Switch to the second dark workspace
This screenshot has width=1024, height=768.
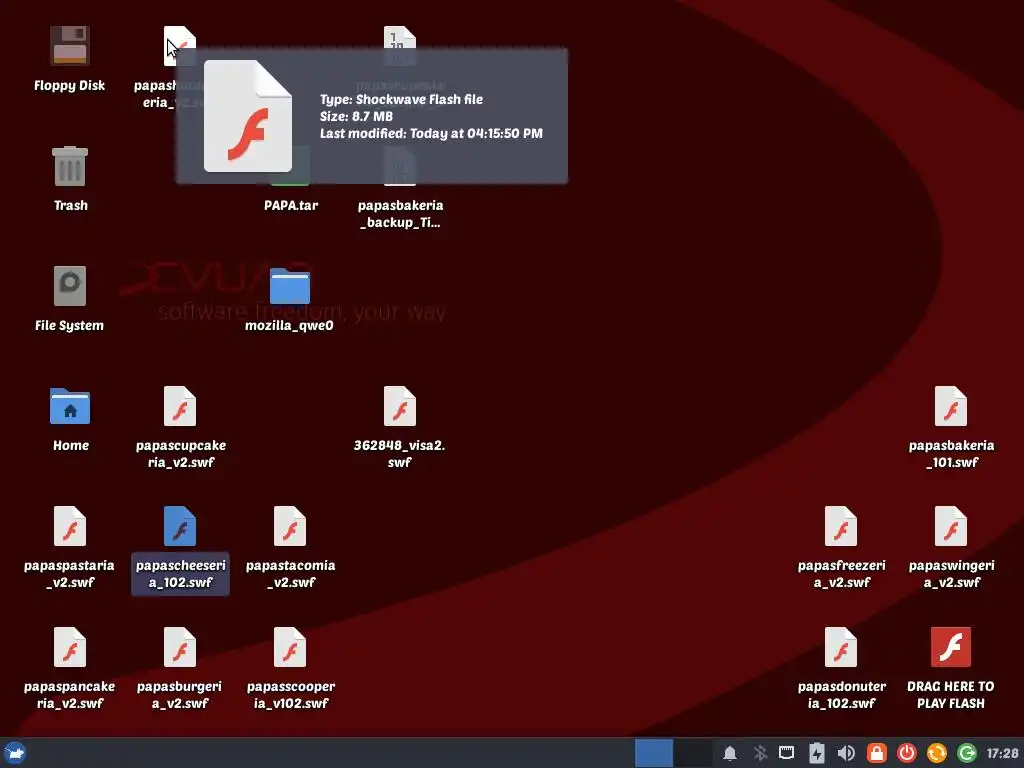[x=693, y=753]
